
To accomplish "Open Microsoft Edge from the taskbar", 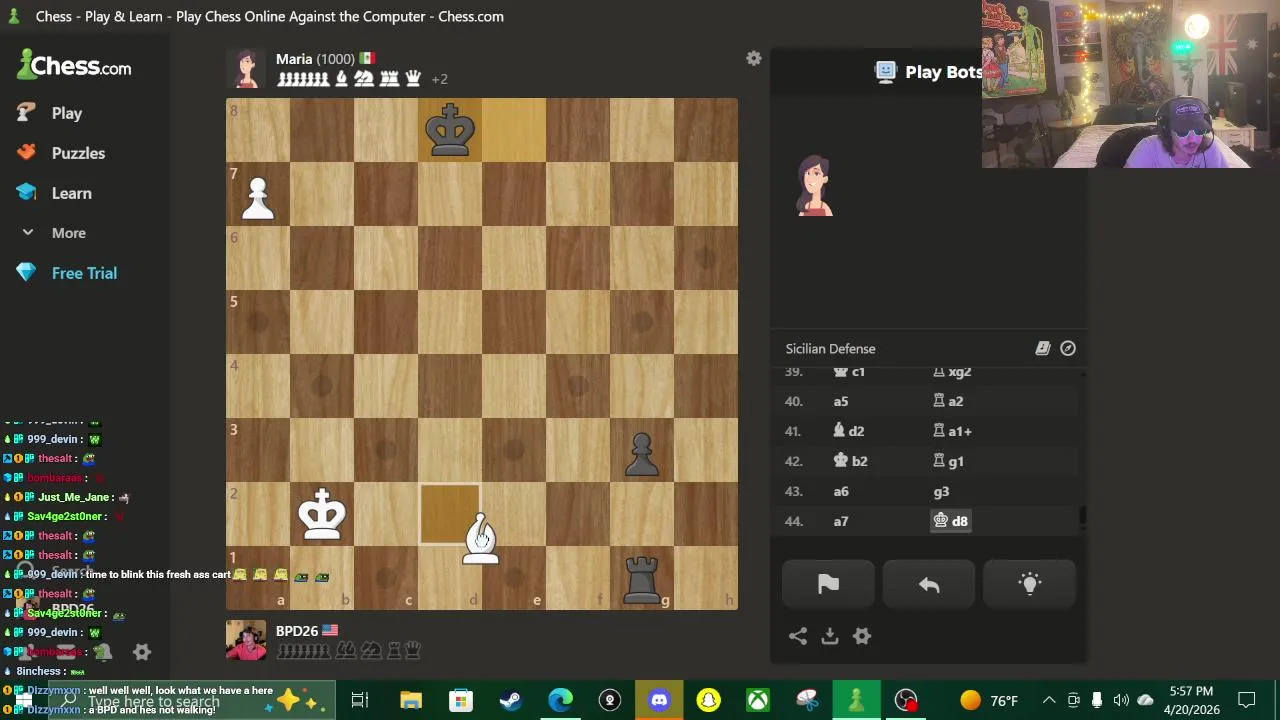I will (x=560, y=700).
